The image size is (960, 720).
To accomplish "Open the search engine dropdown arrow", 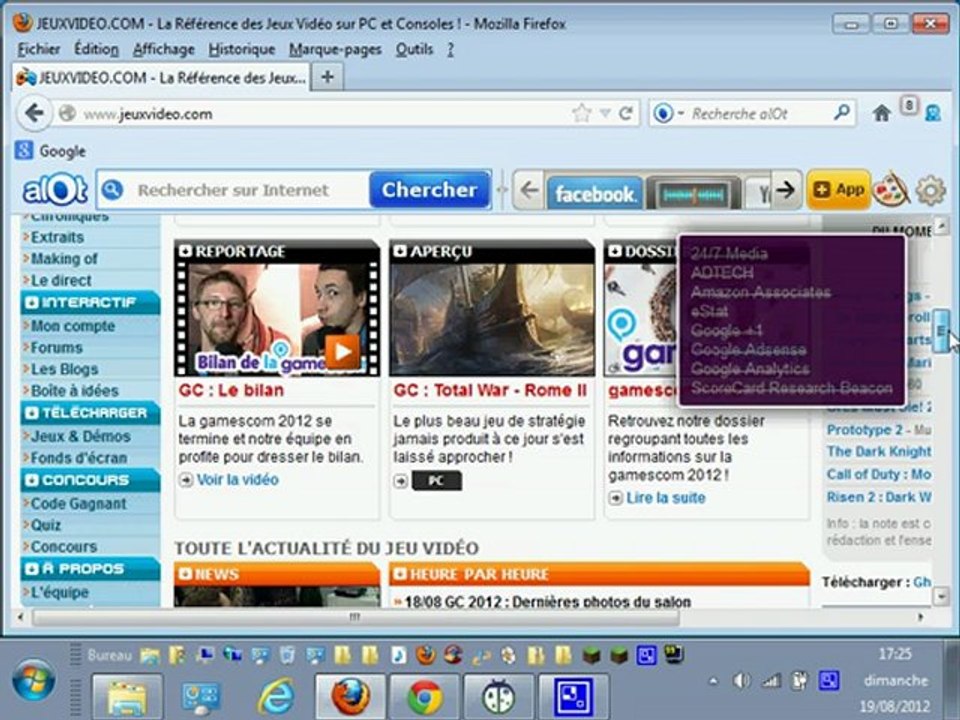I will click(x=680, y=113).
